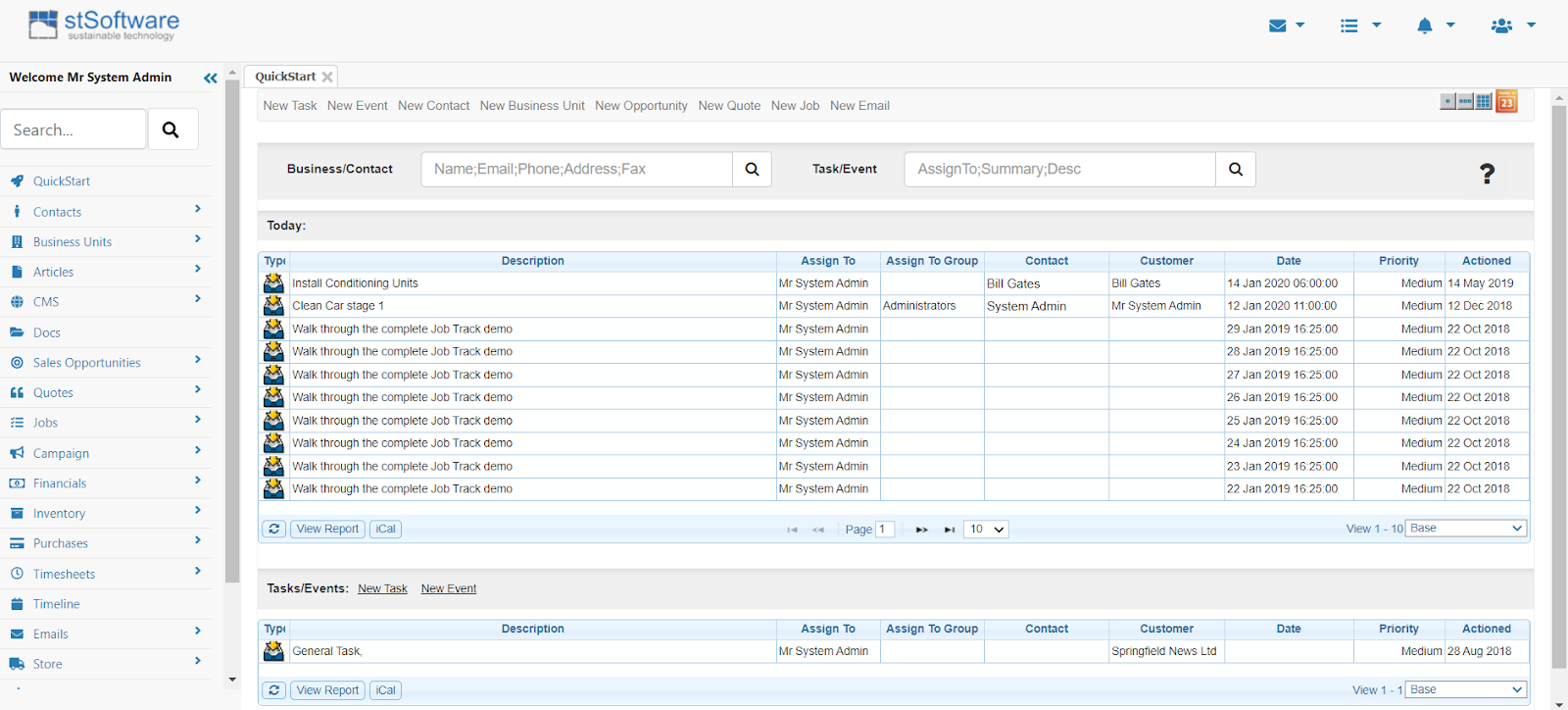Expand the Sales Opportunities sidebar chevron
The image size is (1568, 710).
click(198, 360)
